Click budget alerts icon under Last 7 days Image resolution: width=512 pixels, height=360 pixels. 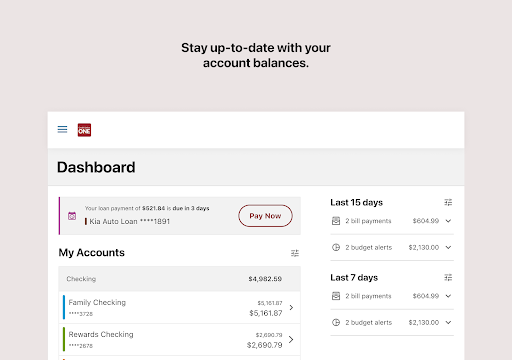click(x=336, y=322)
